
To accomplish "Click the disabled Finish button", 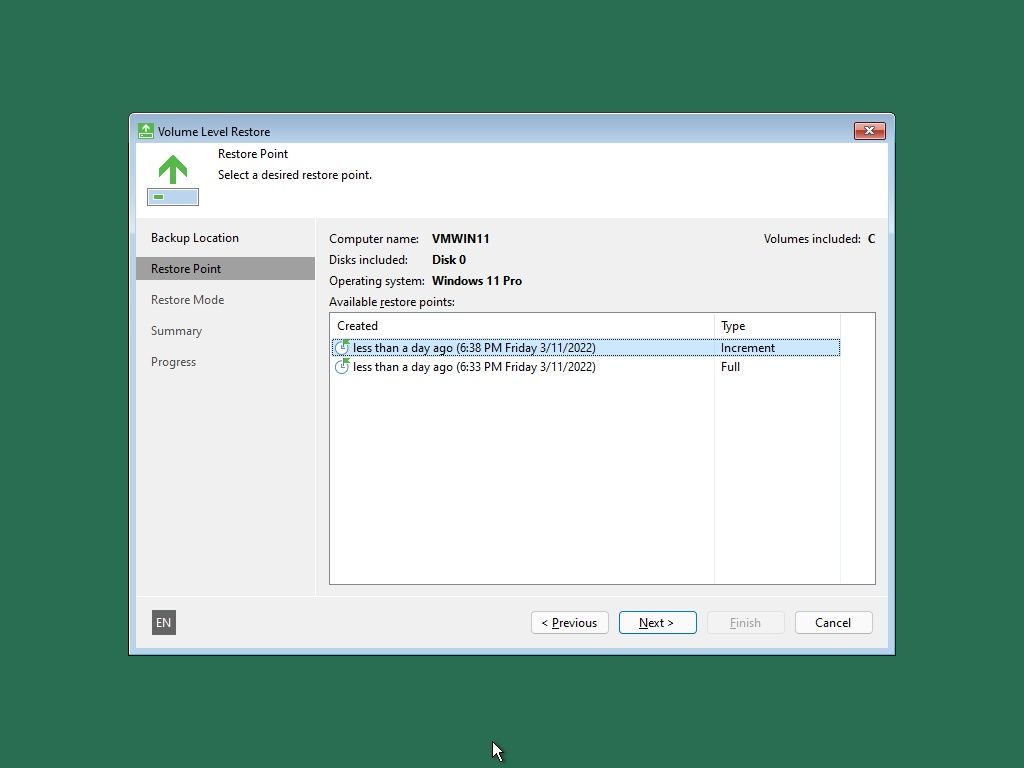I will (x=745, y=622).
